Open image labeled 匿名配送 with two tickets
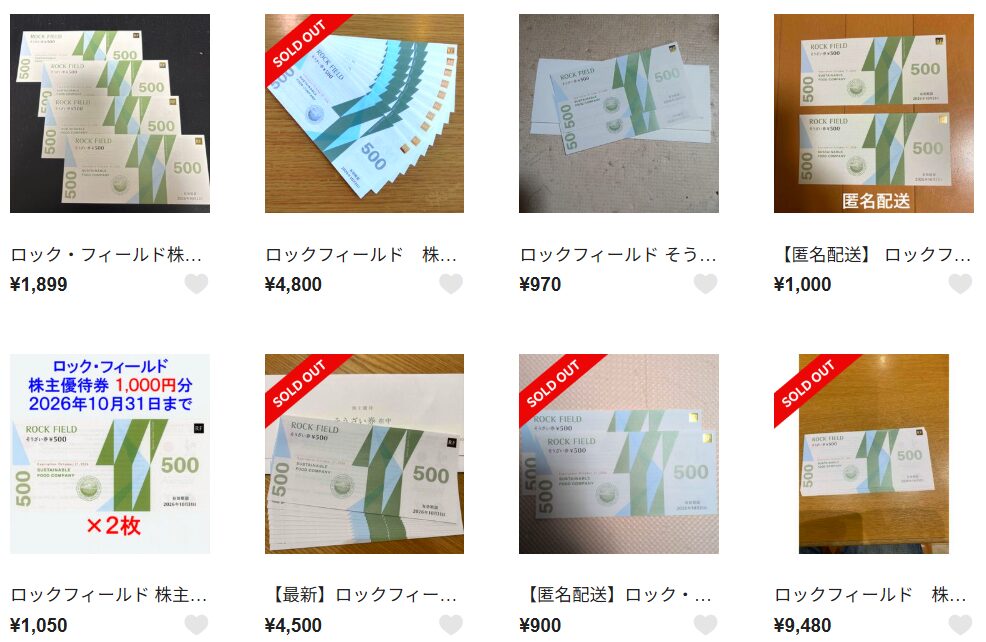The width and height of the screenshot is (986, 642). click(873, 113)
